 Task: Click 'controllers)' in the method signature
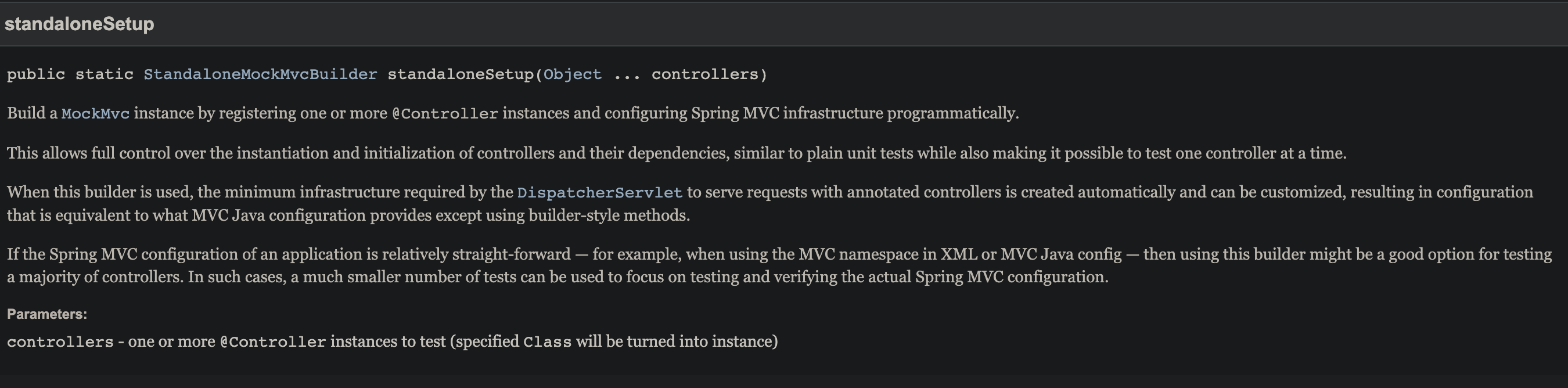click(710, 74)
